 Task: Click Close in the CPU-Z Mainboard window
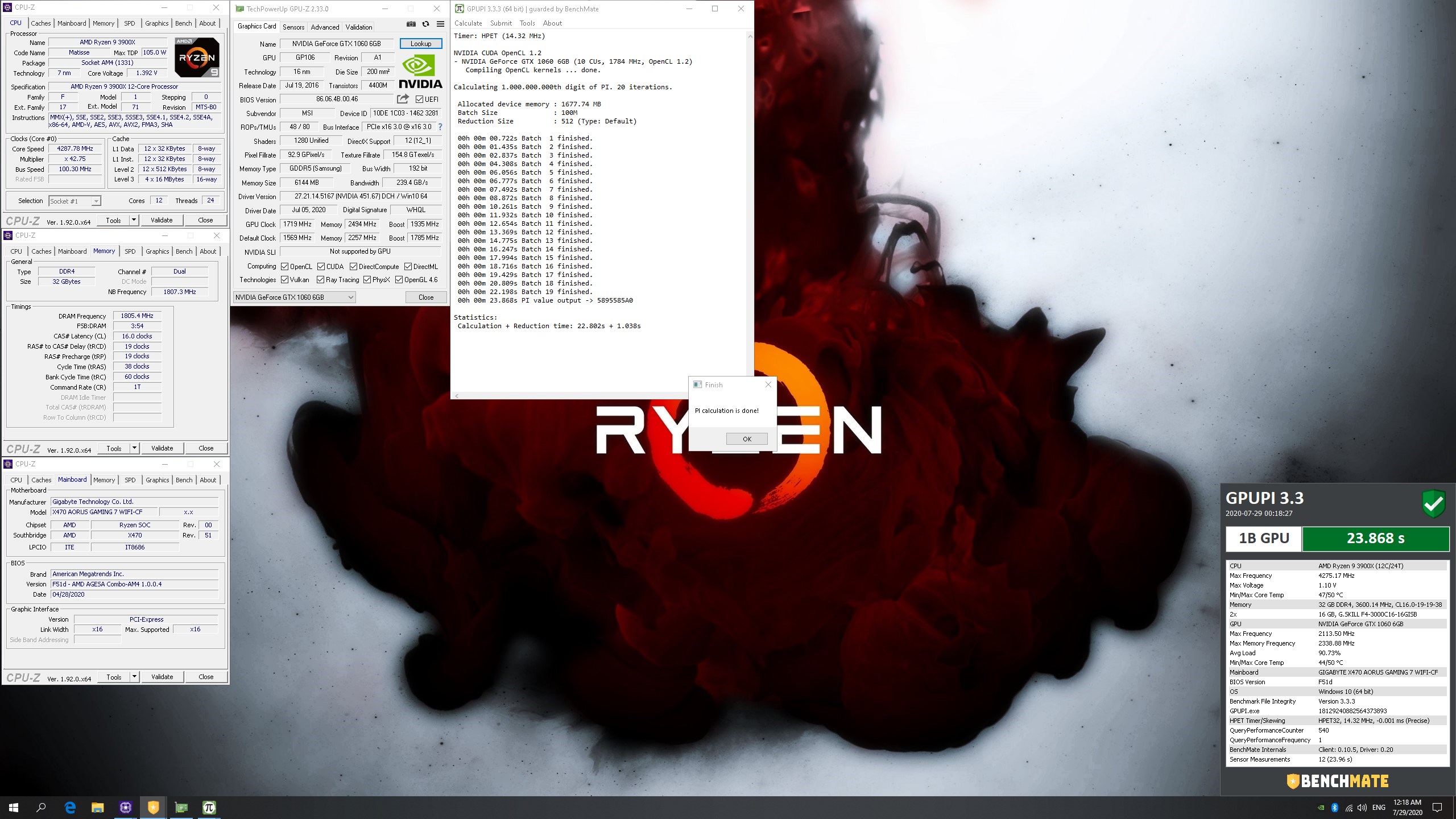click(x=206, y=677)
